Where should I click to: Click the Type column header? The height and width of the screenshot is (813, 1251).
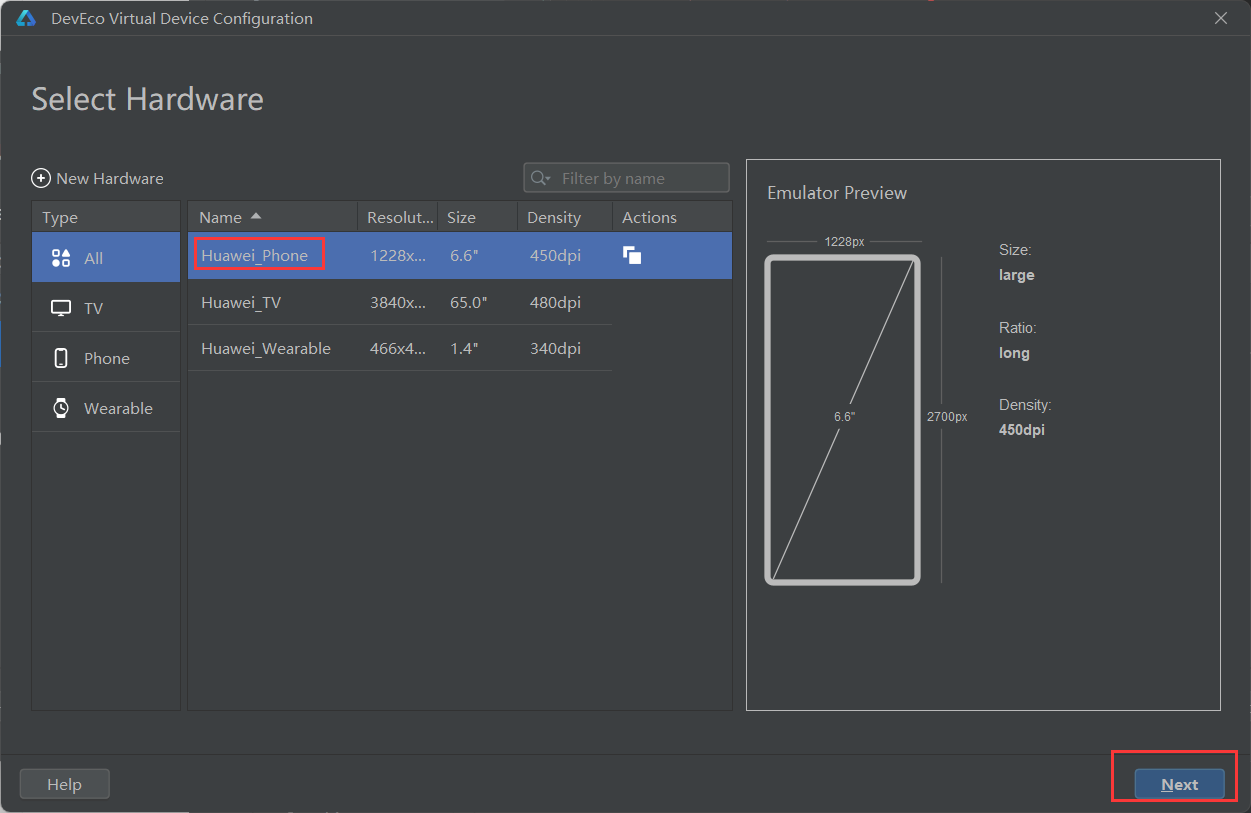coord(106,217)
